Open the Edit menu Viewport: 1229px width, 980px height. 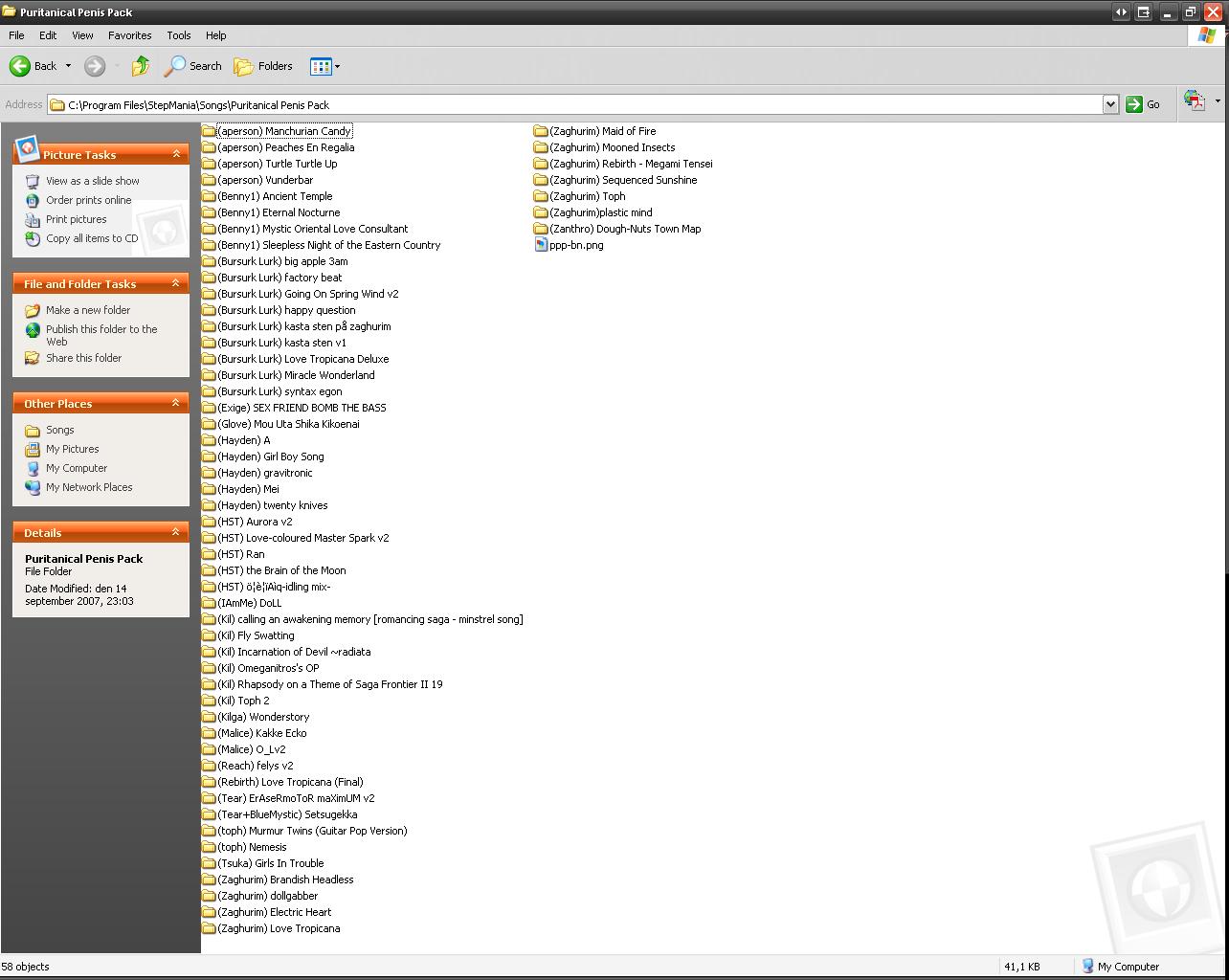pyautogui.click(x=48, y=35)
